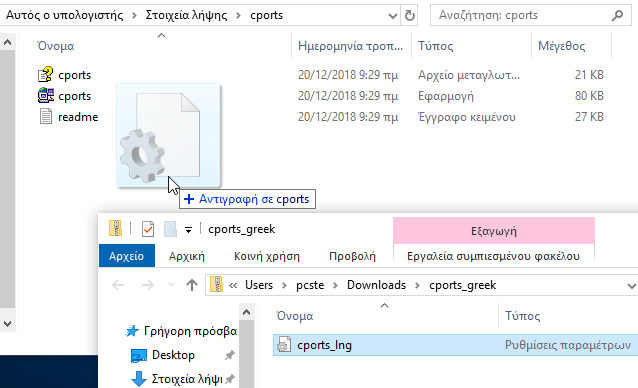Viewport: 638px width, 388px height.
Task: Open the Εξαγωγή contextual tab
Action: click(x=494, y=231)
